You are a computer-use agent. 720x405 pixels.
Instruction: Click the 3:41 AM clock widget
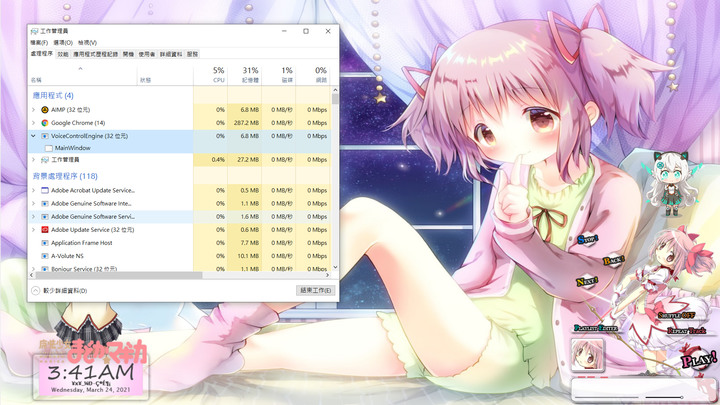click(x=90, y=372)
